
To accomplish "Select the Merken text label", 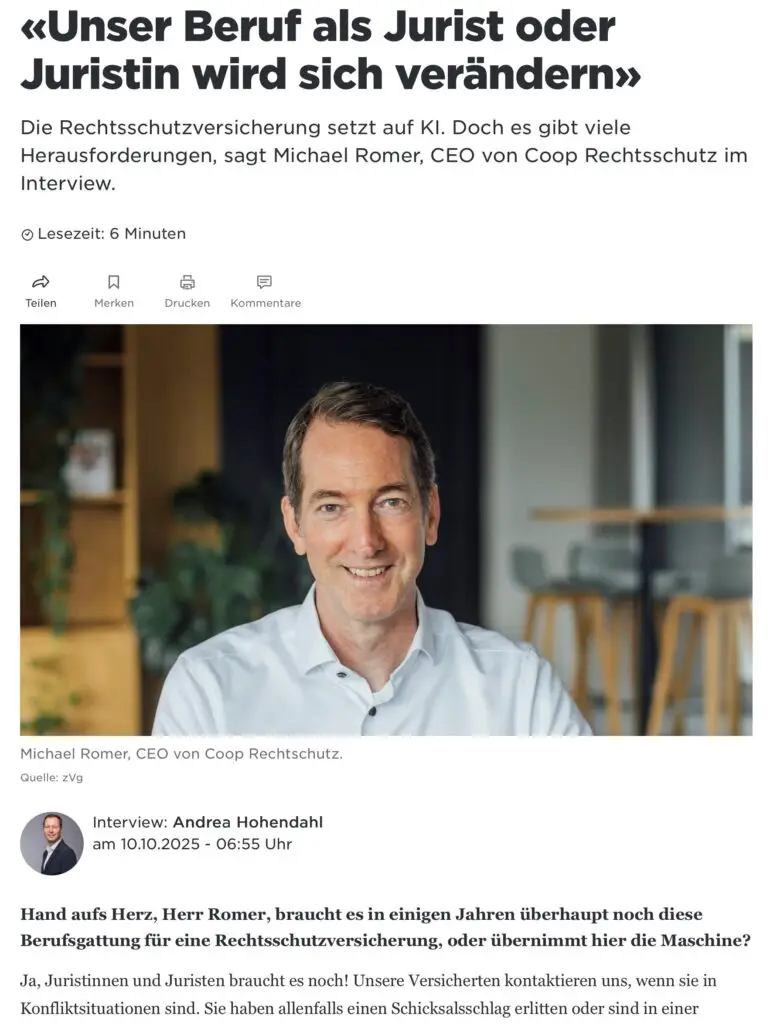I will click(x=114, y=303).
